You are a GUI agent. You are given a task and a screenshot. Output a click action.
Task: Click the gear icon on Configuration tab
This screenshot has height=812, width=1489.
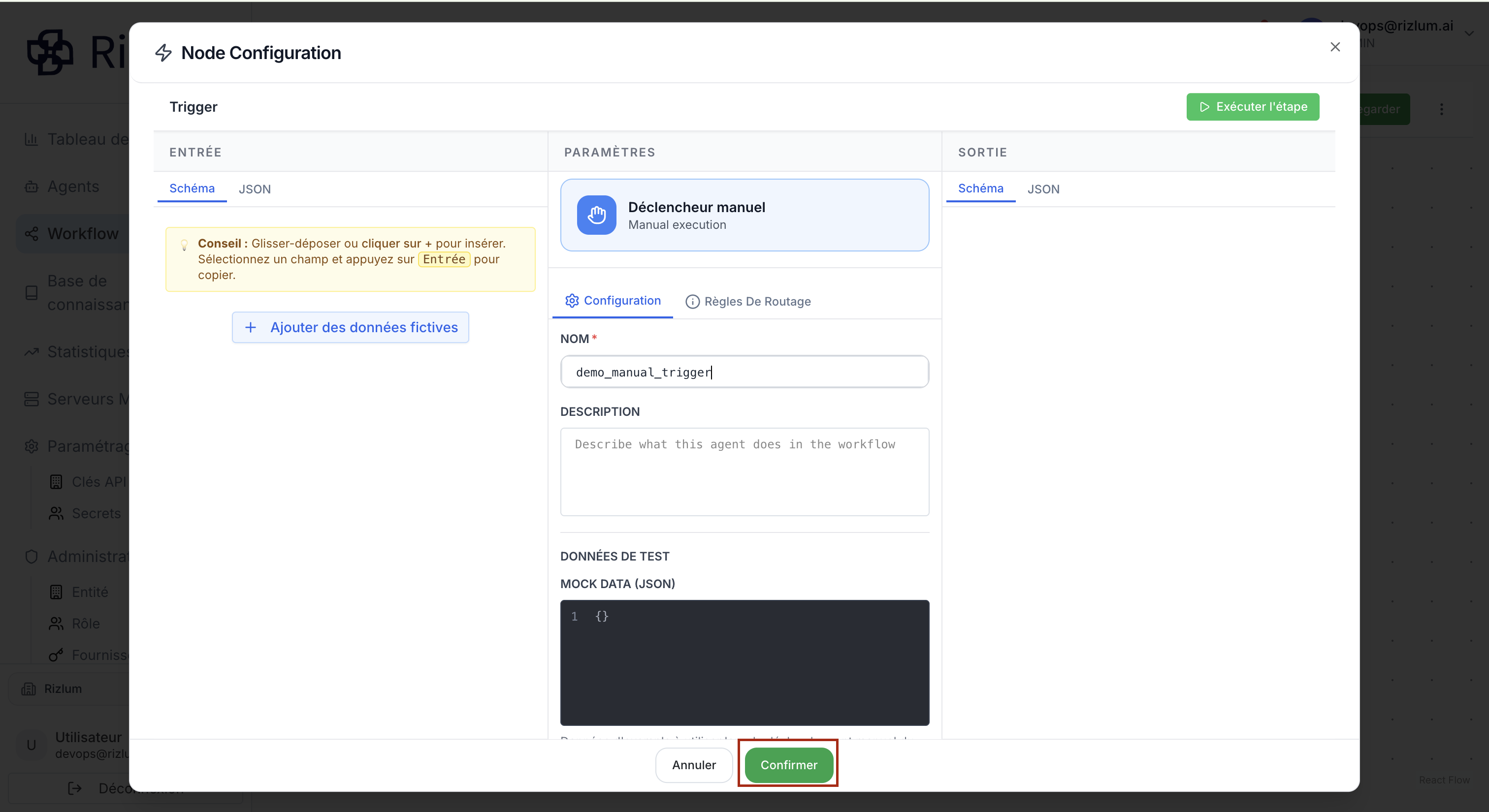[572, 300]
